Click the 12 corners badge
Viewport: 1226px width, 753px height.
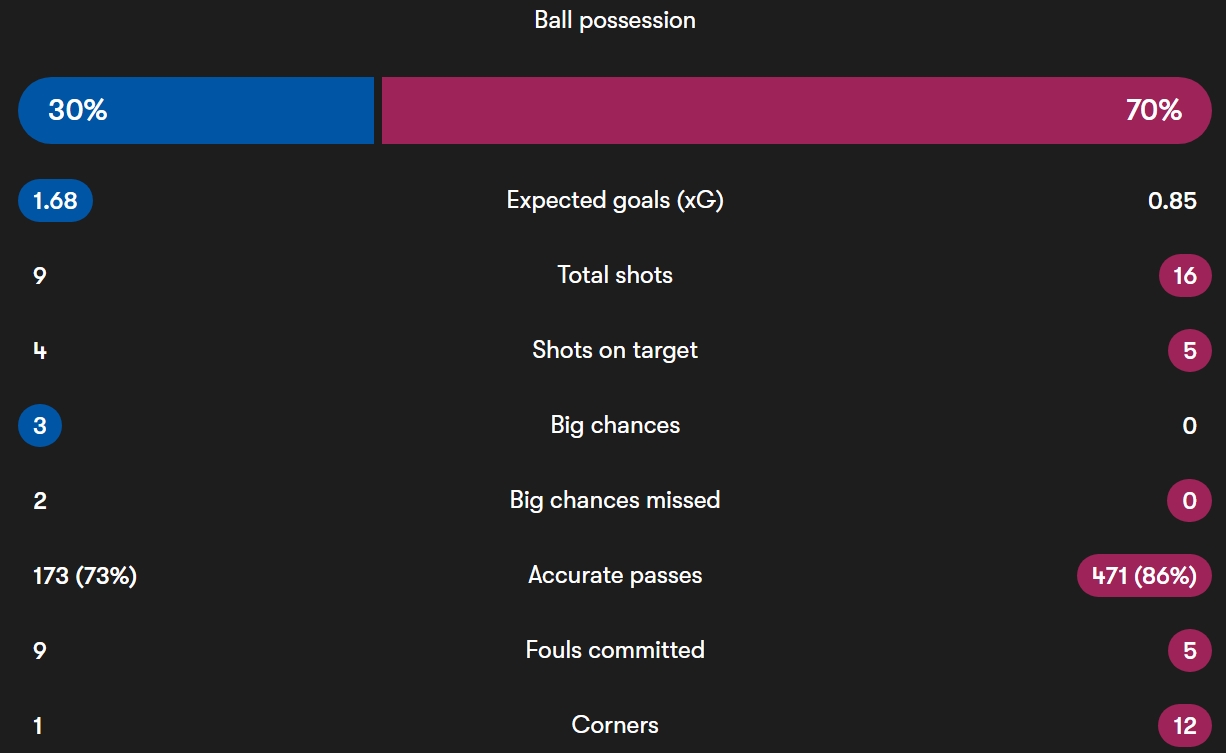[1185, 726]
